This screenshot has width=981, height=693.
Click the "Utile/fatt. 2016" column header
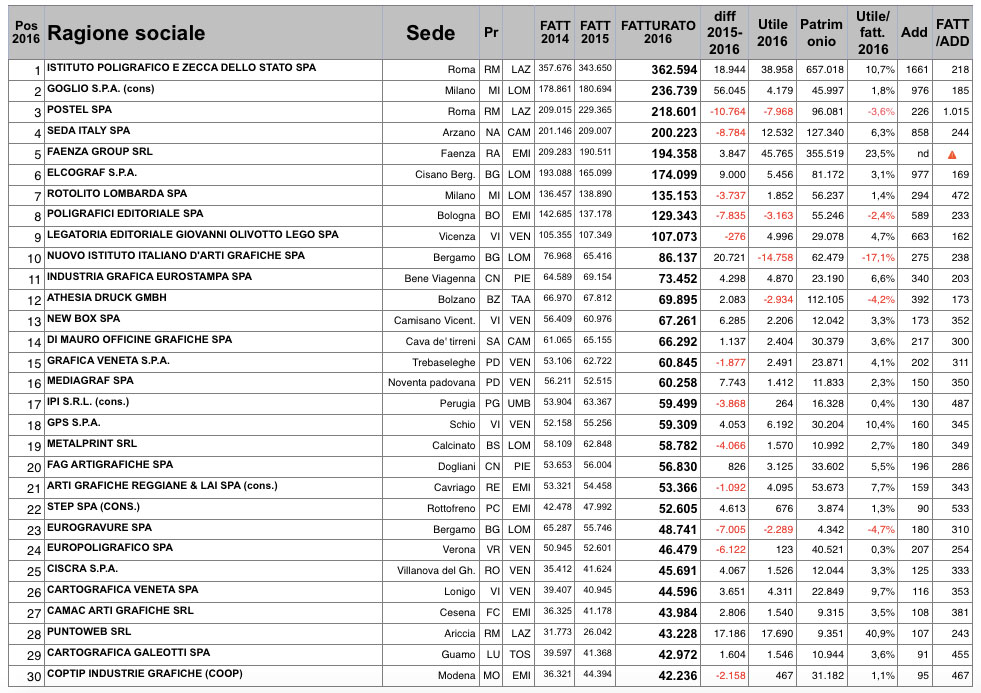tap(873, 33)
